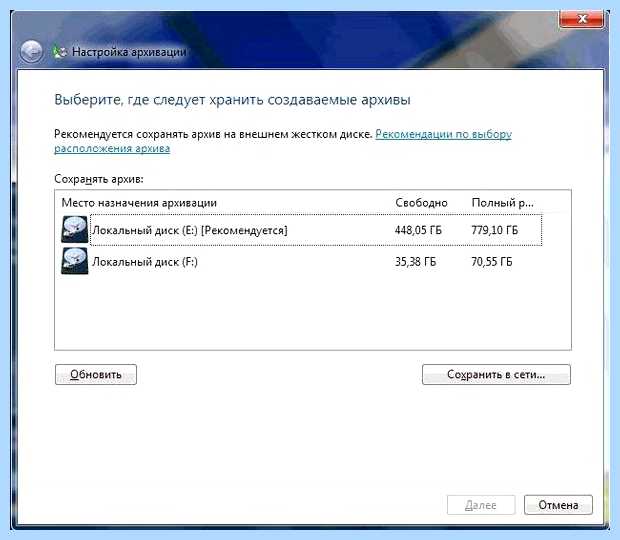620x540 pixels.
Task: Click the Настройка архивации title text
Action: [129, 52]
